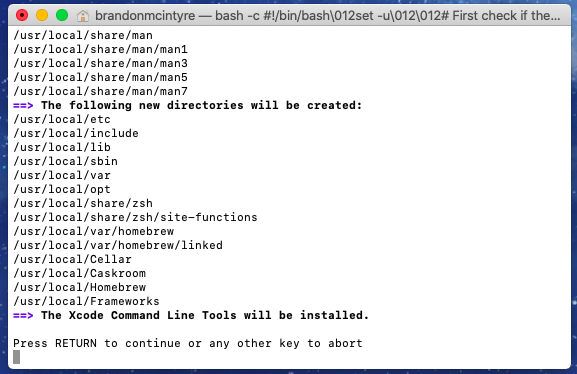Viewport: 577px width, 374px height.
Task: Minimize the Terminal with the yellow button
Action: pos(42,15)
